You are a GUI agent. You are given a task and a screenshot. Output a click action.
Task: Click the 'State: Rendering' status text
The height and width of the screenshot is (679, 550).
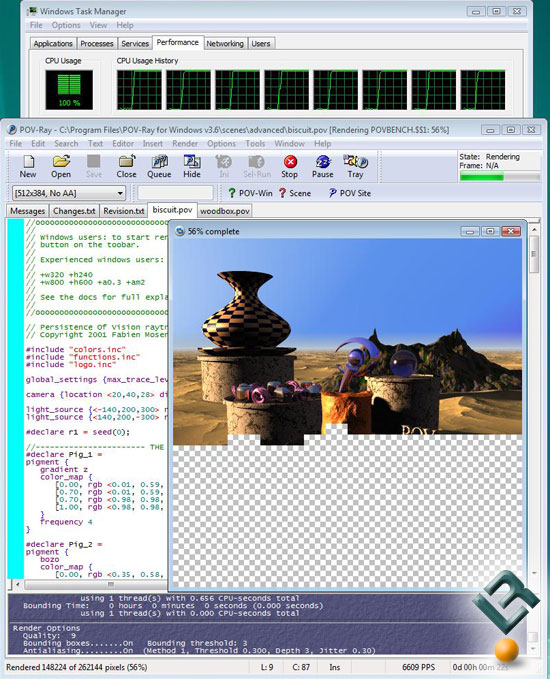coord(489,156)
